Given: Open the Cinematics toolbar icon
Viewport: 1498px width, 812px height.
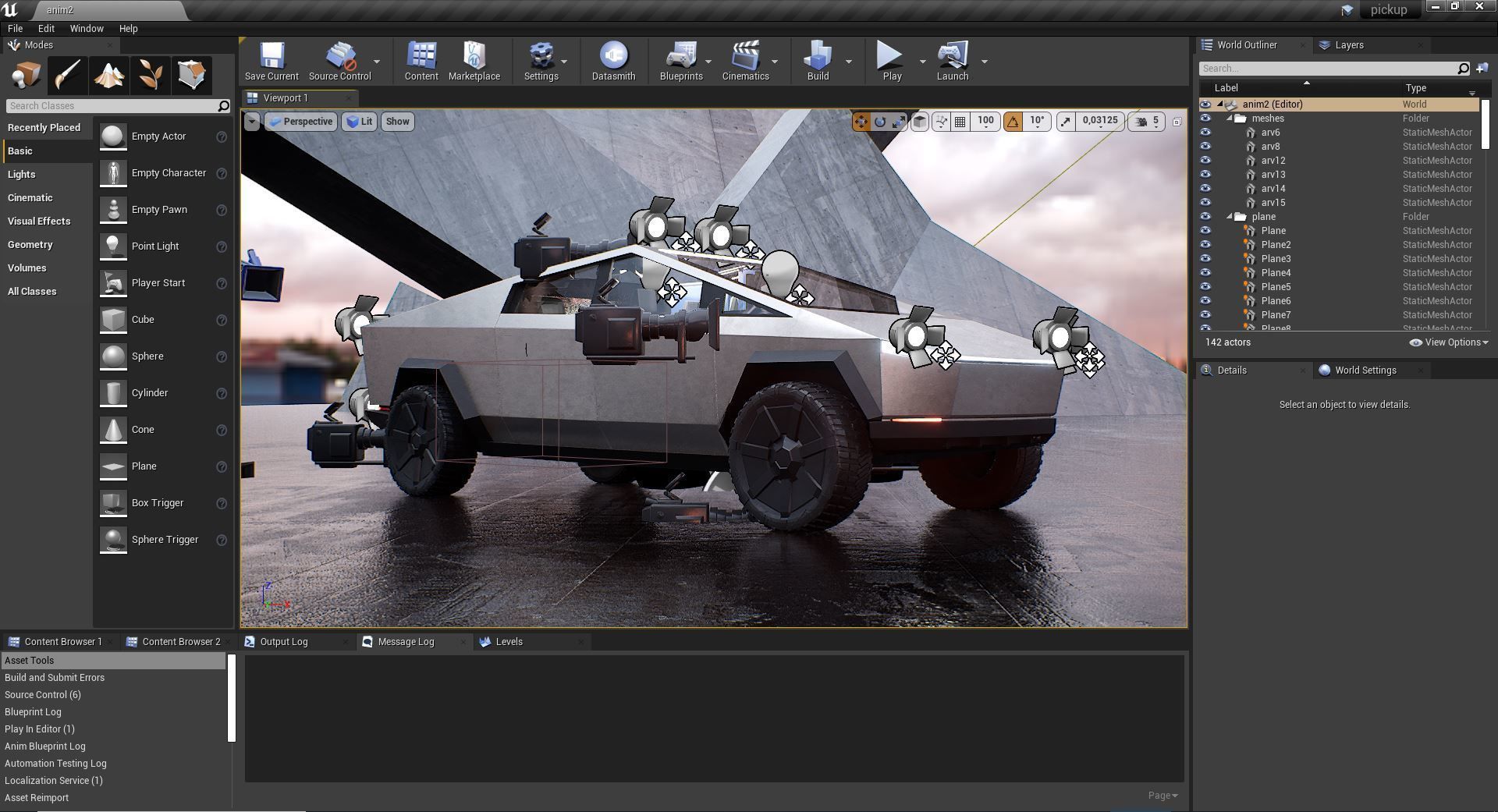Looking at the screenshot, I should (x=745, y=61).
